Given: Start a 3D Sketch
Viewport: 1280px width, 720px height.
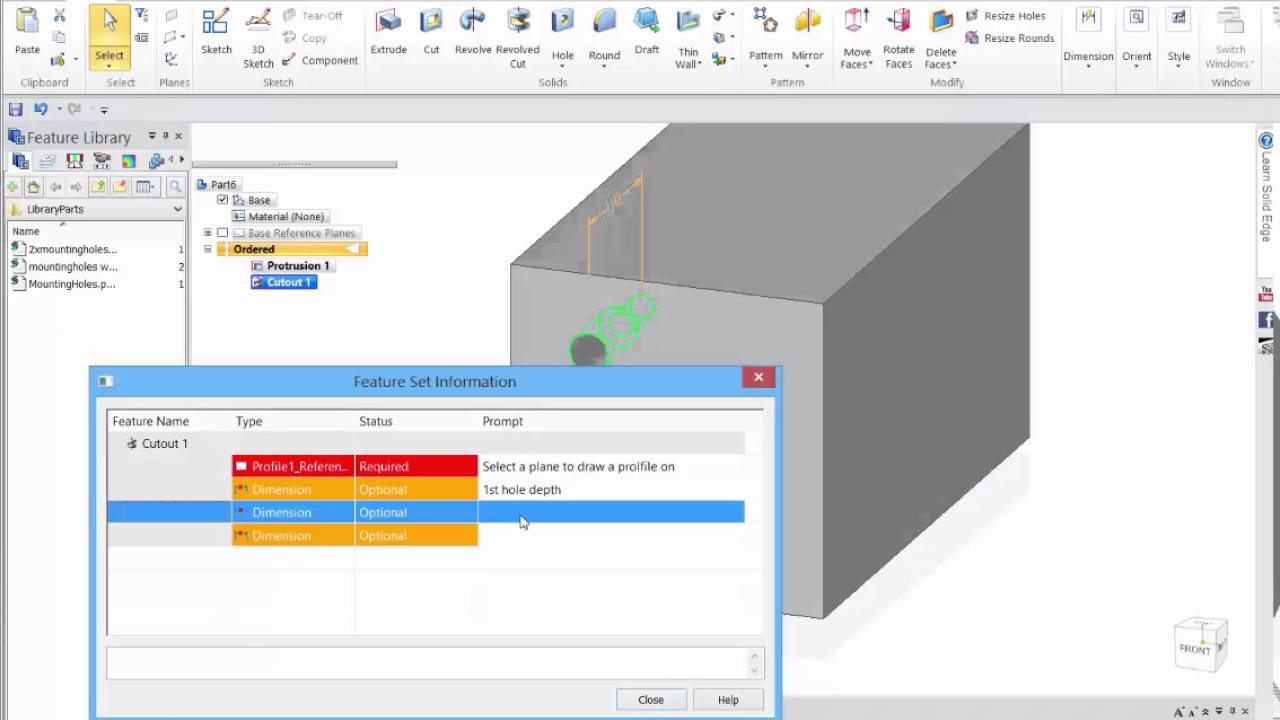Looking at the screenshot, I should tap(258, 38).
